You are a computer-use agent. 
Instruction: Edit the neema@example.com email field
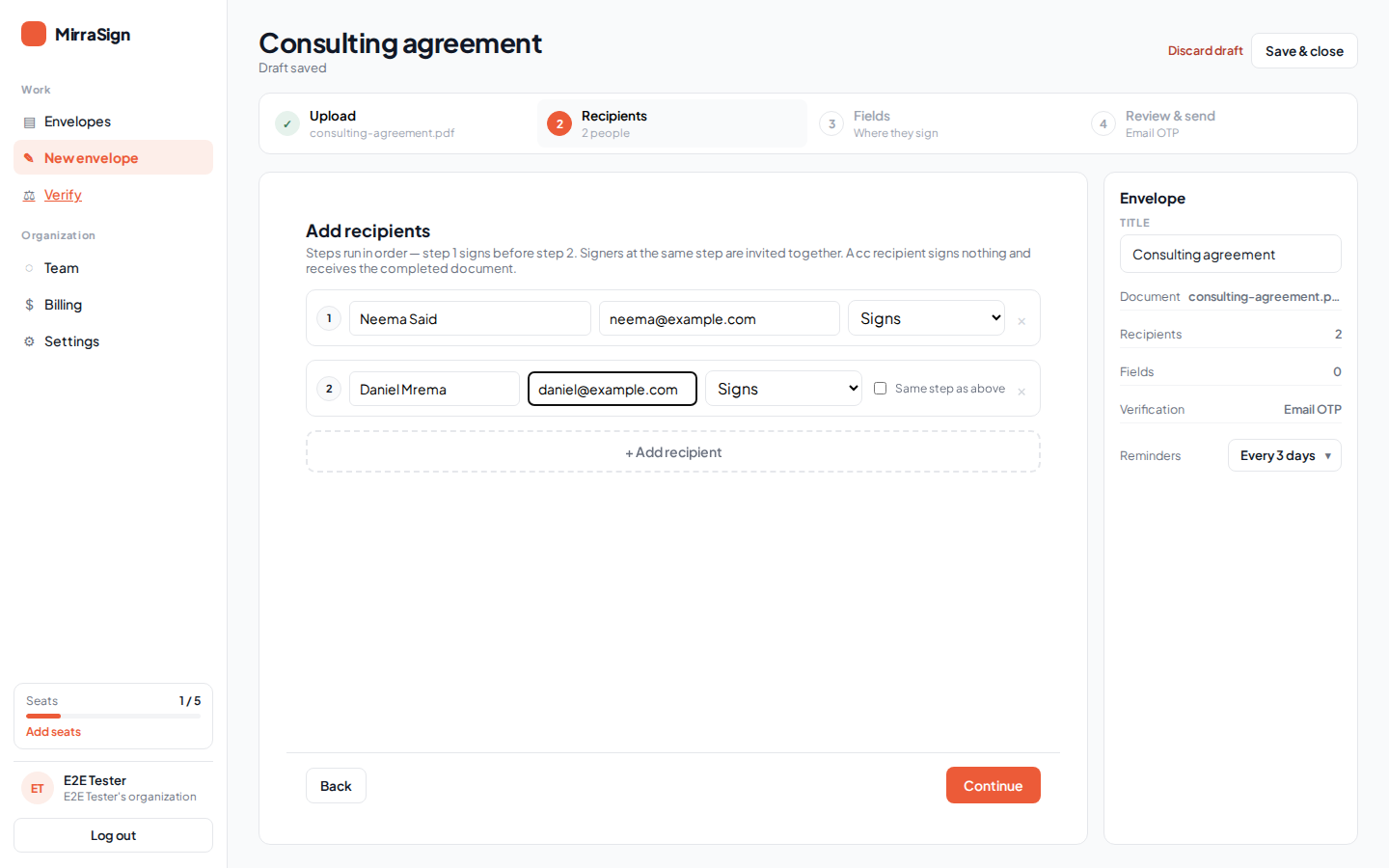[720, 318]
